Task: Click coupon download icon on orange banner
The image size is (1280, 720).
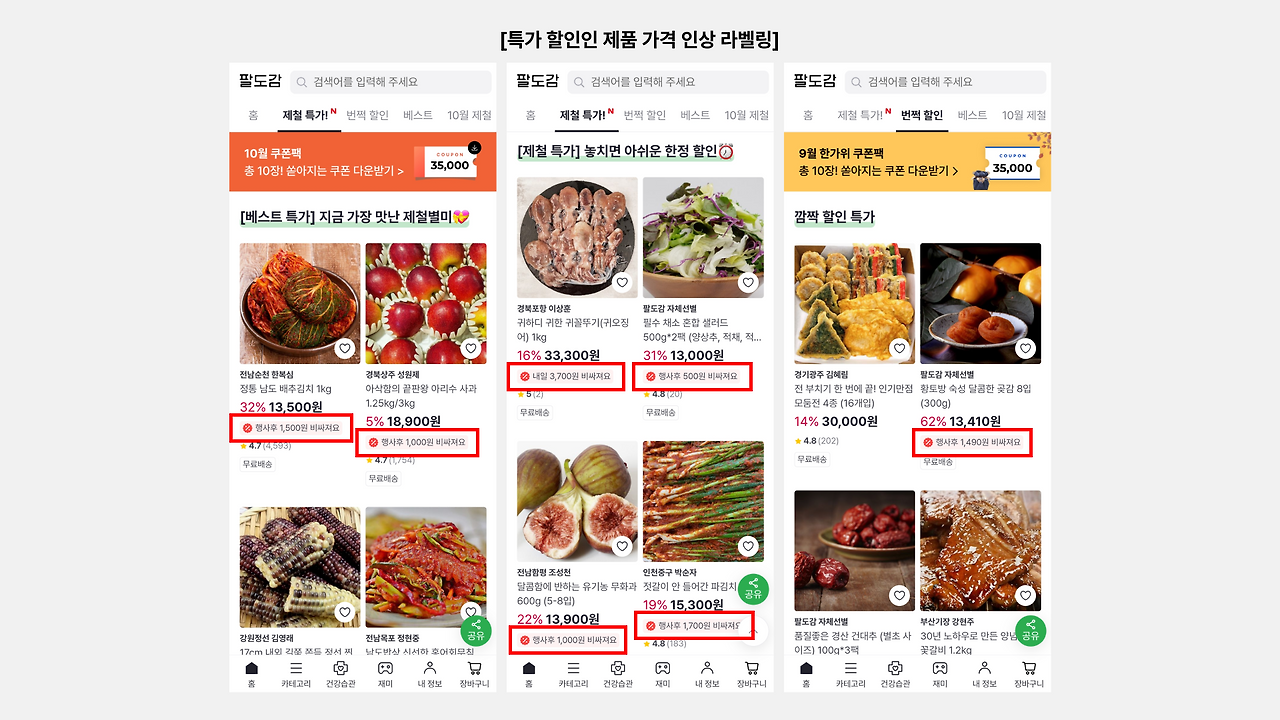Action: (x=474, y=148)
